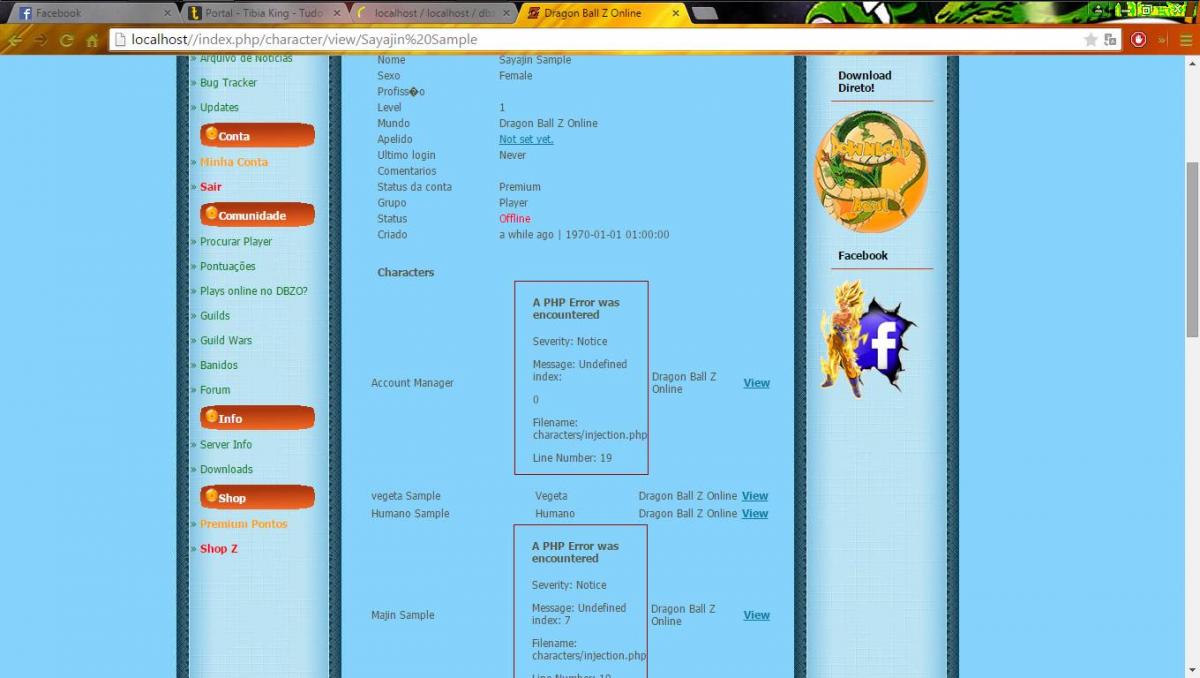Click the 'Premium' account status text
Viewport: 1200px width, 678px height.
tap(520, 187)
